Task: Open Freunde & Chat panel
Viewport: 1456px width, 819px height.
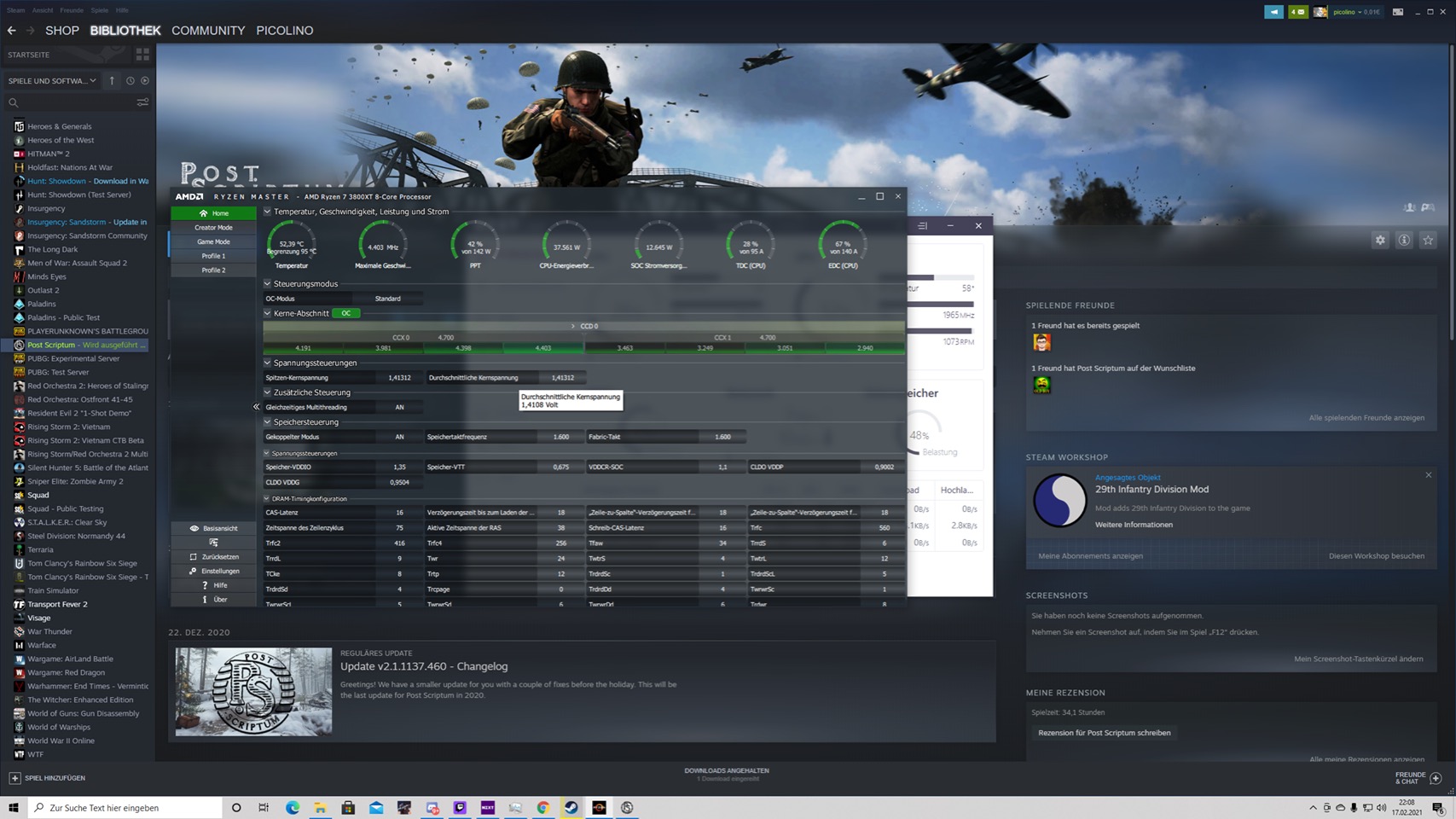Action: (1418, 778)
